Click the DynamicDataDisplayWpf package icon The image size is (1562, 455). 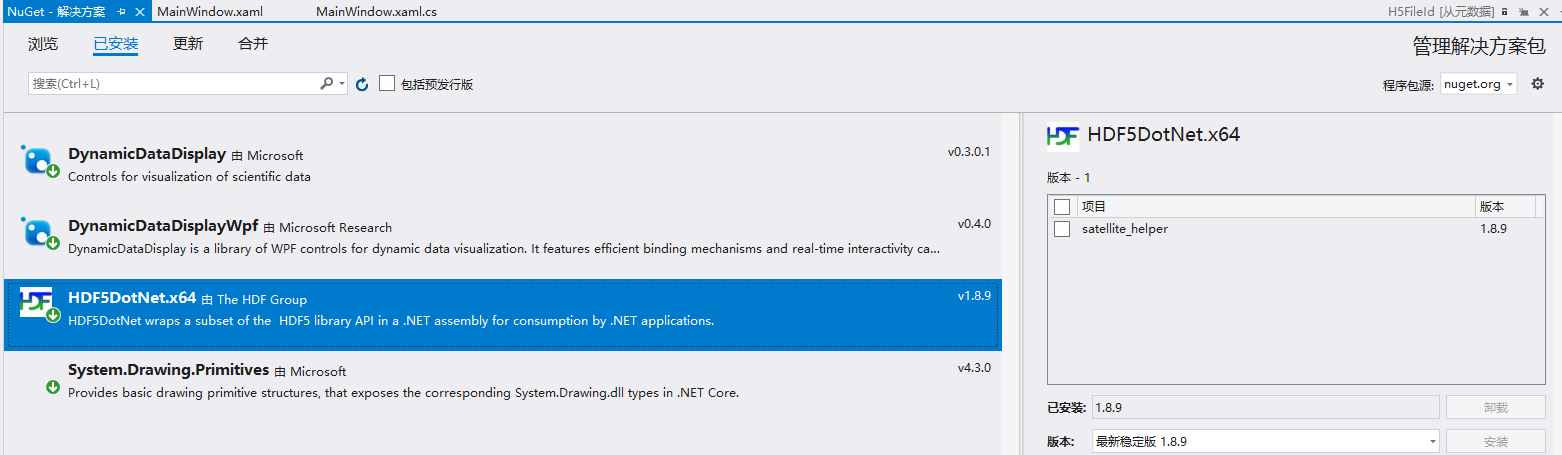(38, 233)
